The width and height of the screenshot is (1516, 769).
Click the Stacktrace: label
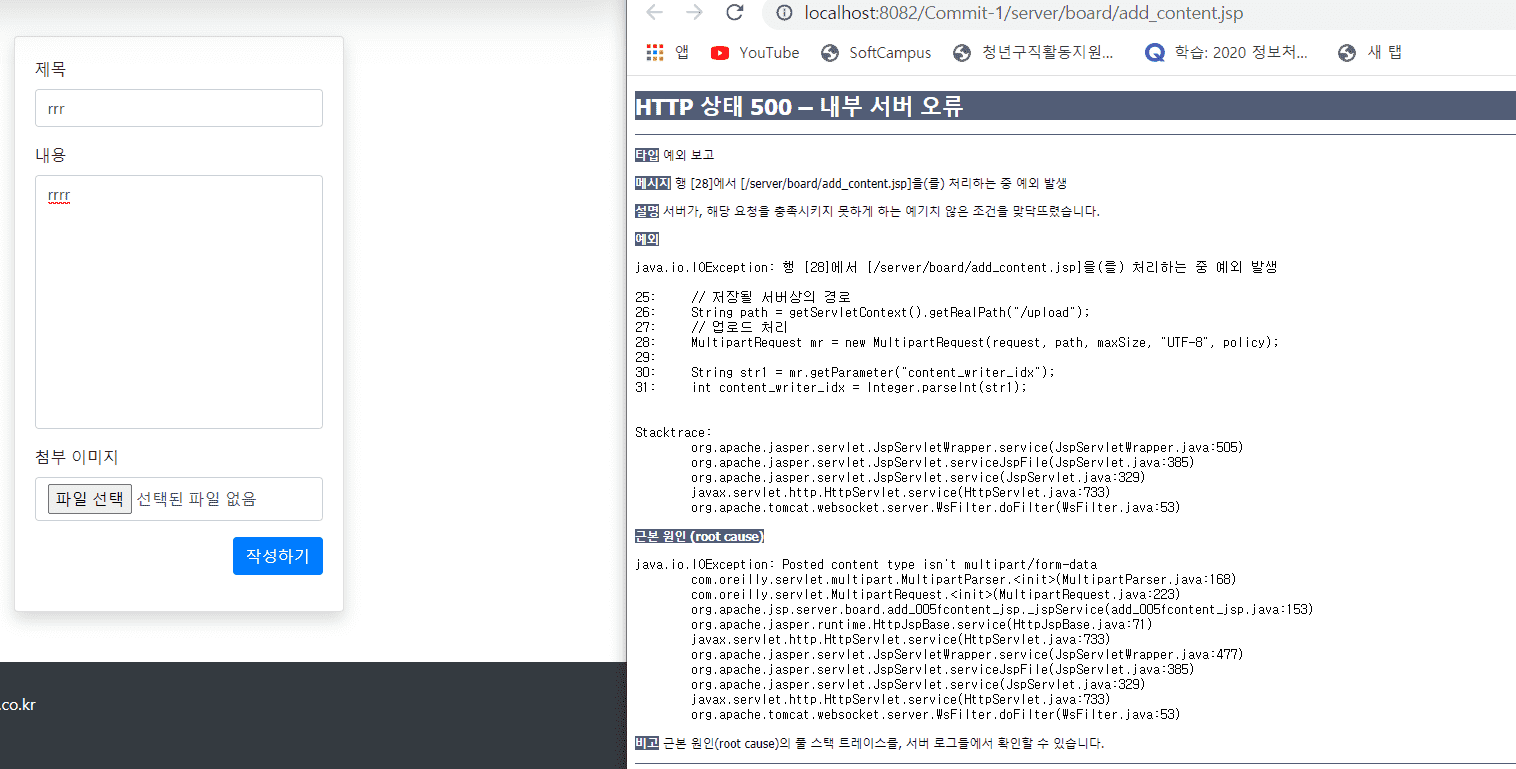tap(673, 432)
